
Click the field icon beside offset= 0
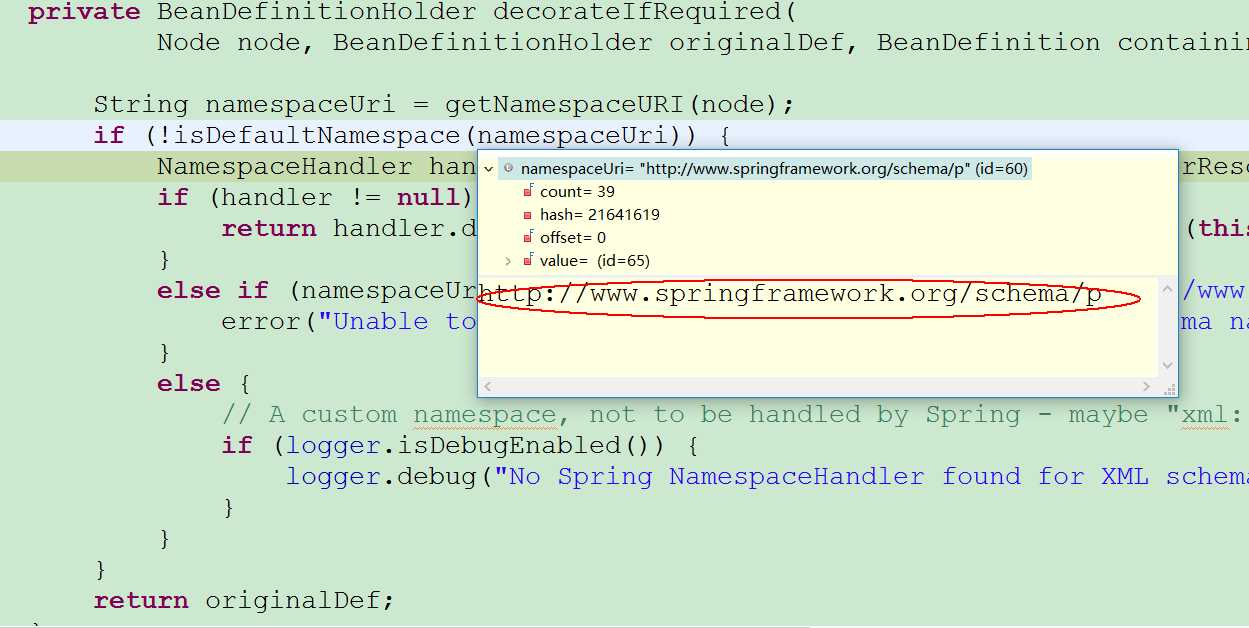click(x=528, y=237)
